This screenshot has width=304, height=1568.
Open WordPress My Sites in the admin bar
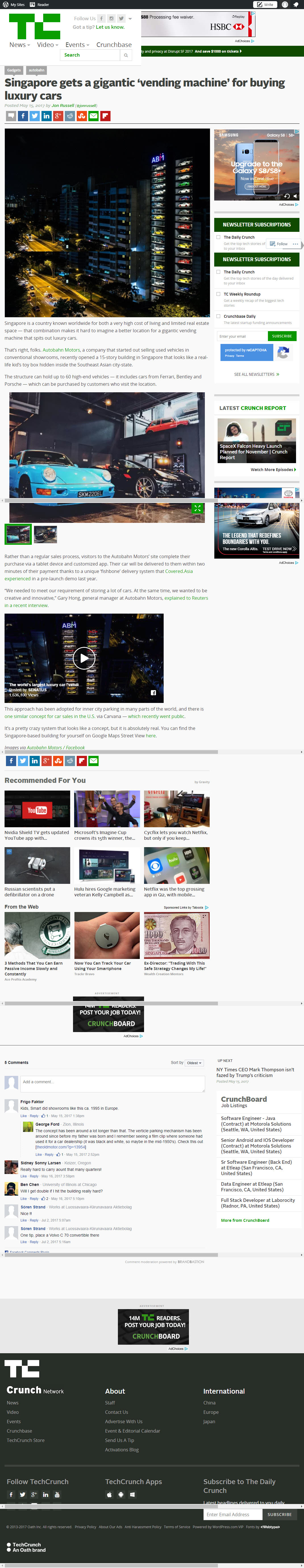(x=14, y=4)
